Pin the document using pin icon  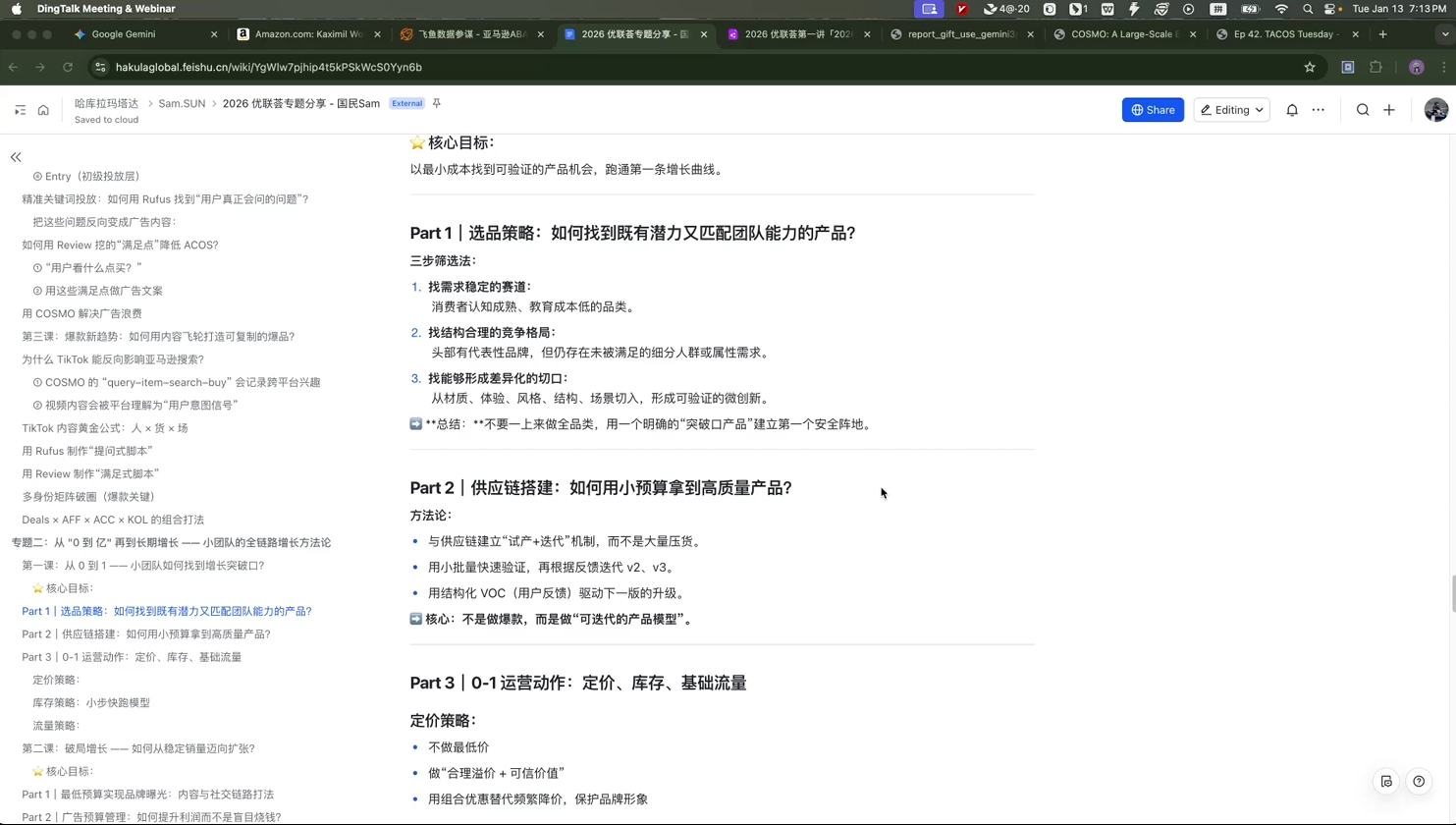click(437, 103)
